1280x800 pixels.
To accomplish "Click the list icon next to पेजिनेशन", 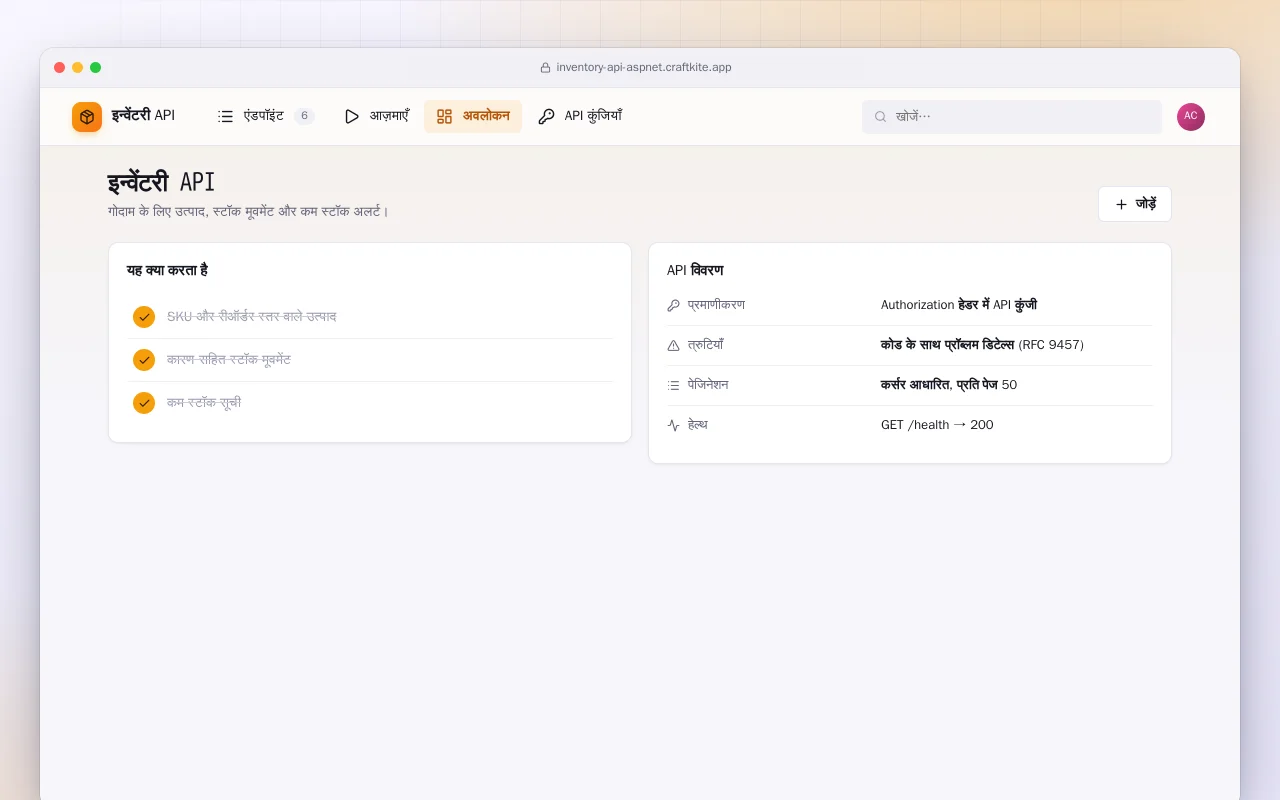I will [x=673, y=385].
